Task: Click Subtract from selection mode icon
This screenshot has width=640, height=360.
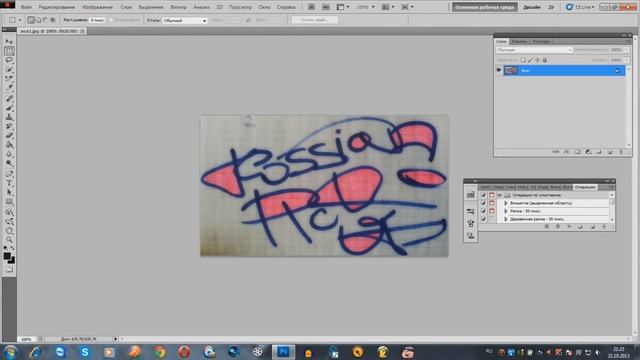Action: [x=45, y=20]
